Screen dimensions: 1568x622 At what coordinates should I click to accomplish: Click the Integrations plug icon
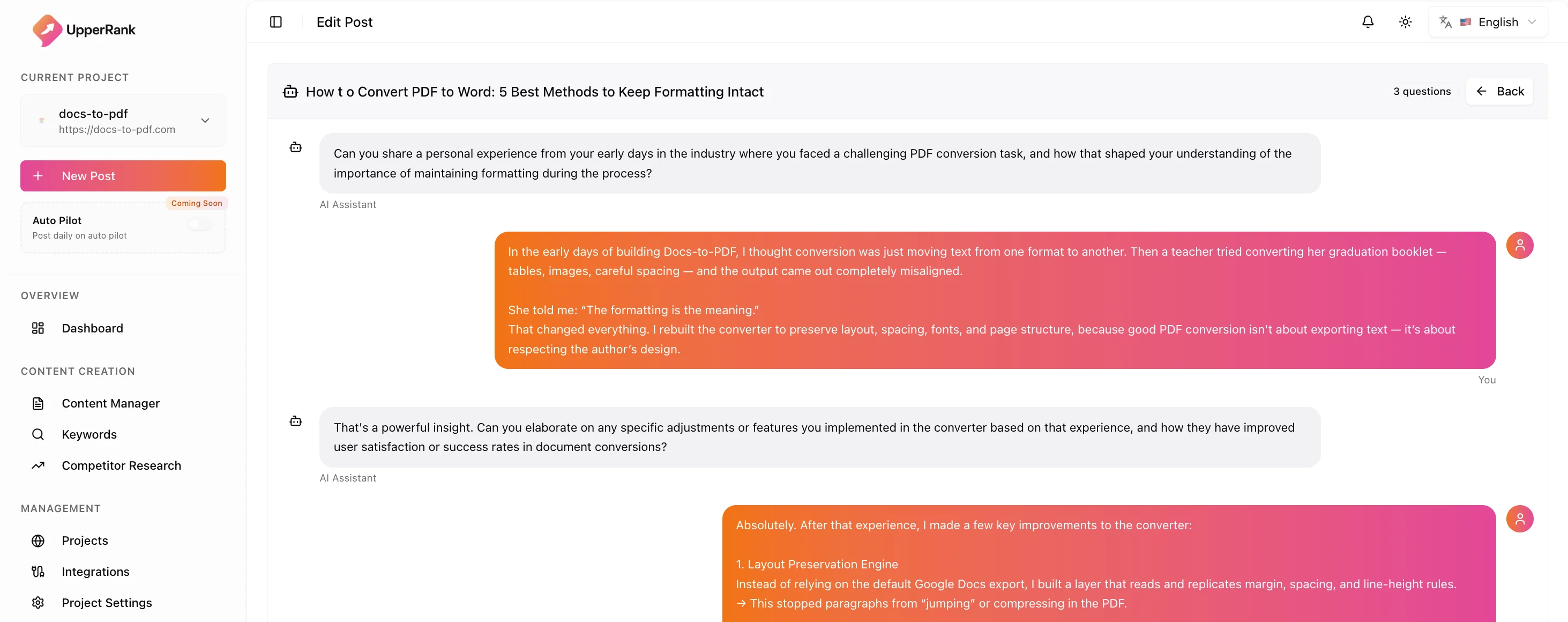(39, 572)
